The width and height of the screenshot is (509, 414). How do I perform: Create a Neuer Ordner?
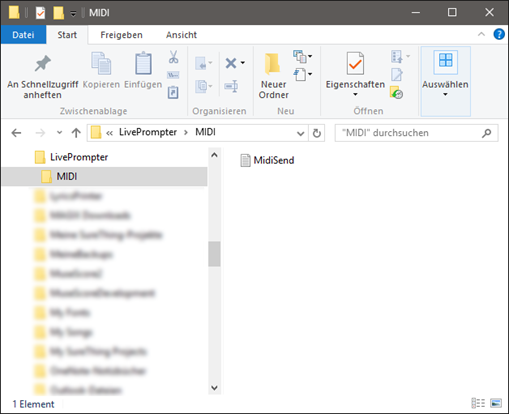tap(273, 75)
